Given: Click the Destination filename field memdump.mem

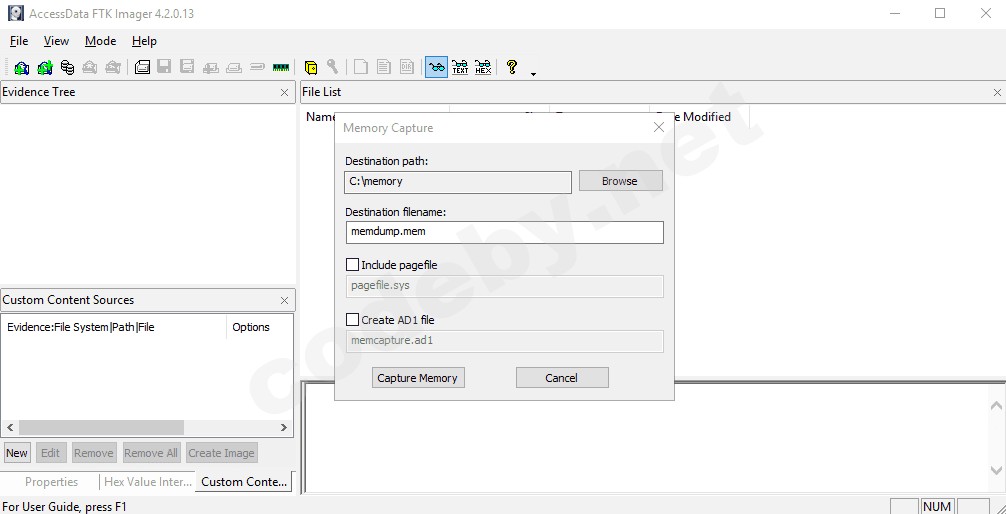Looking at the screenshot, I should pos(504,232).
